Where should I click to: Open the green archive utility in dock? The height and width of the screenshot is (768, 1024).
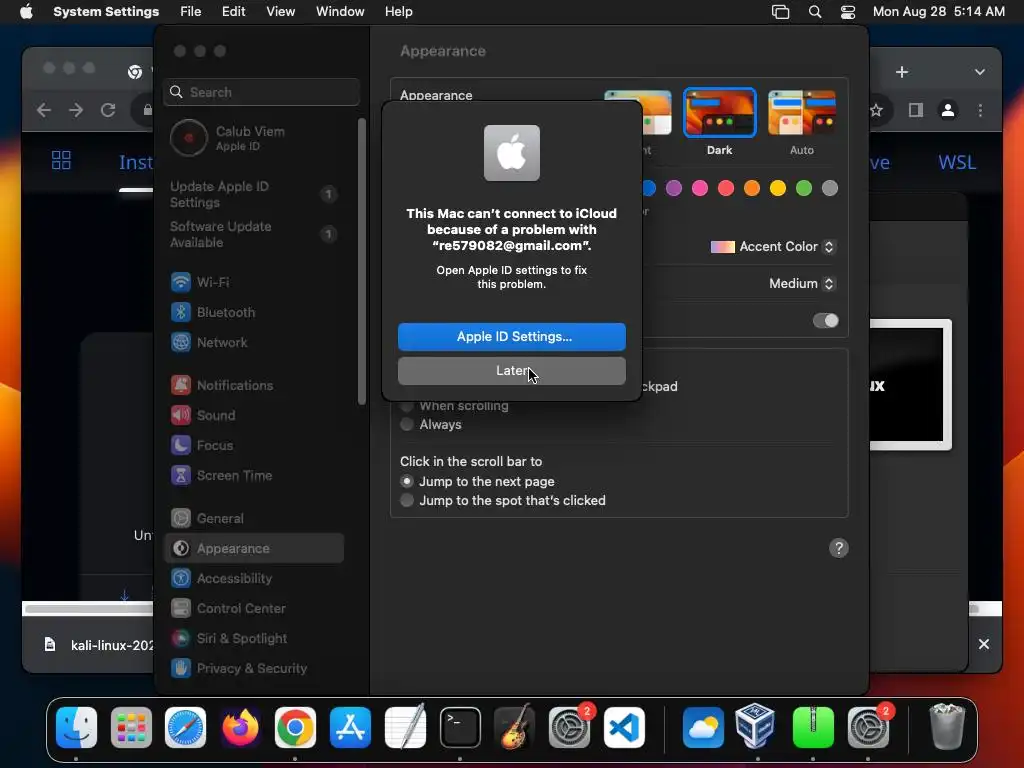pos(813,728)
